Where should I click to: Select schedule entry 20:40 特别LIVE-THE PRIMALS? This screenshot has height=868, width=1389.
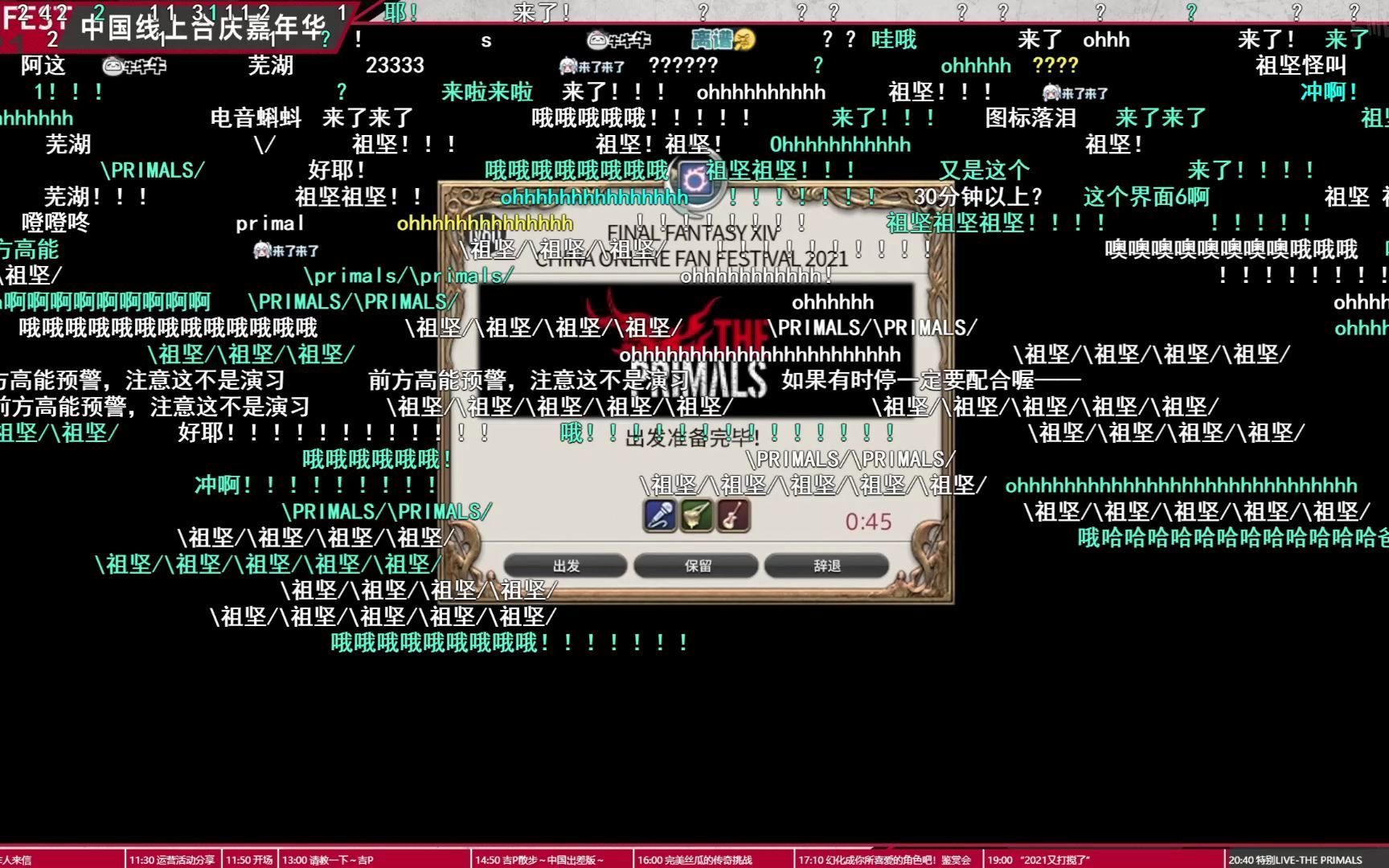tap(1295, 860)
